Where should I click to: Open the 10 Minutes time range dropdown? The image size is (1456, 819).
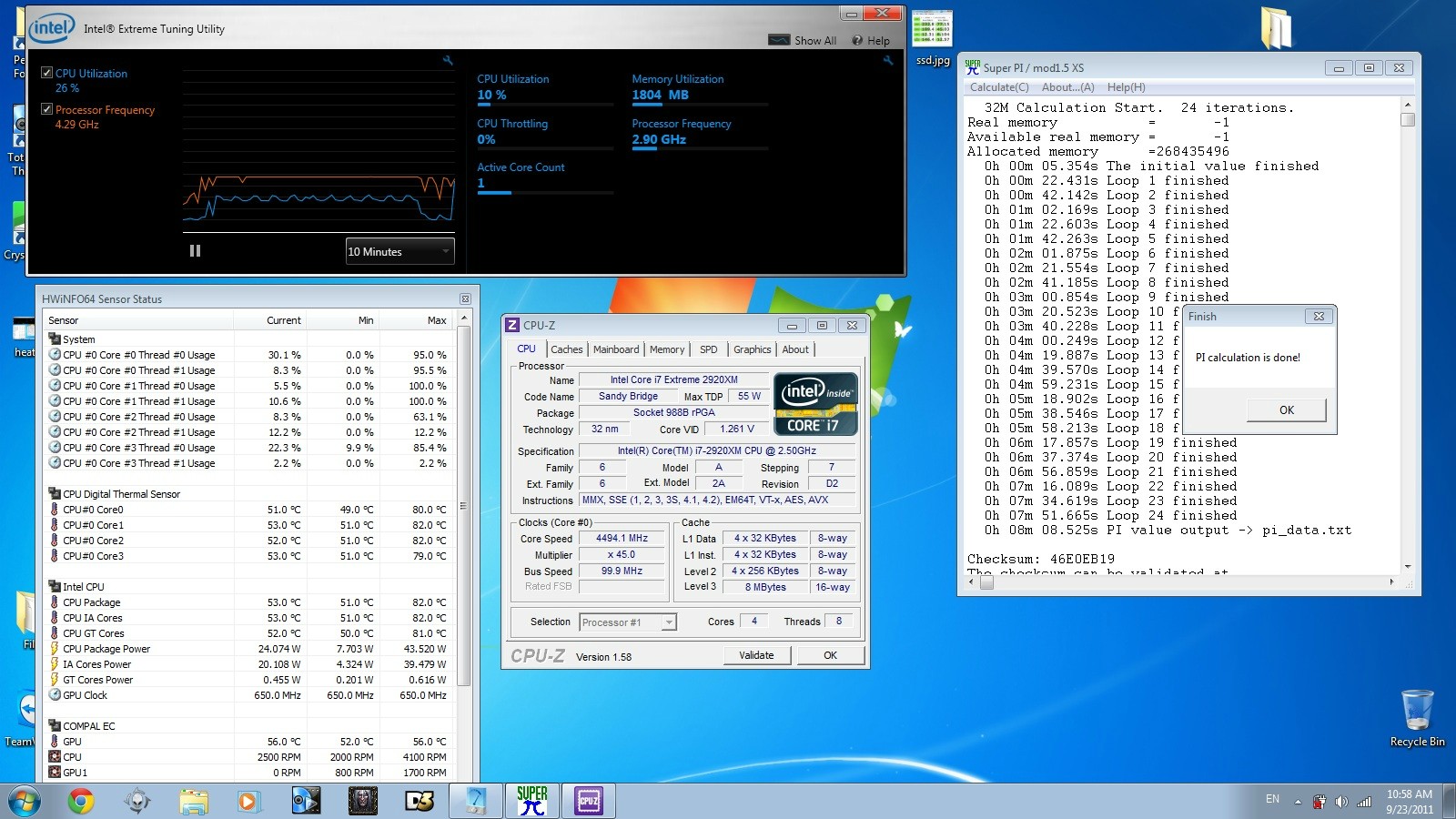[399, 251]
